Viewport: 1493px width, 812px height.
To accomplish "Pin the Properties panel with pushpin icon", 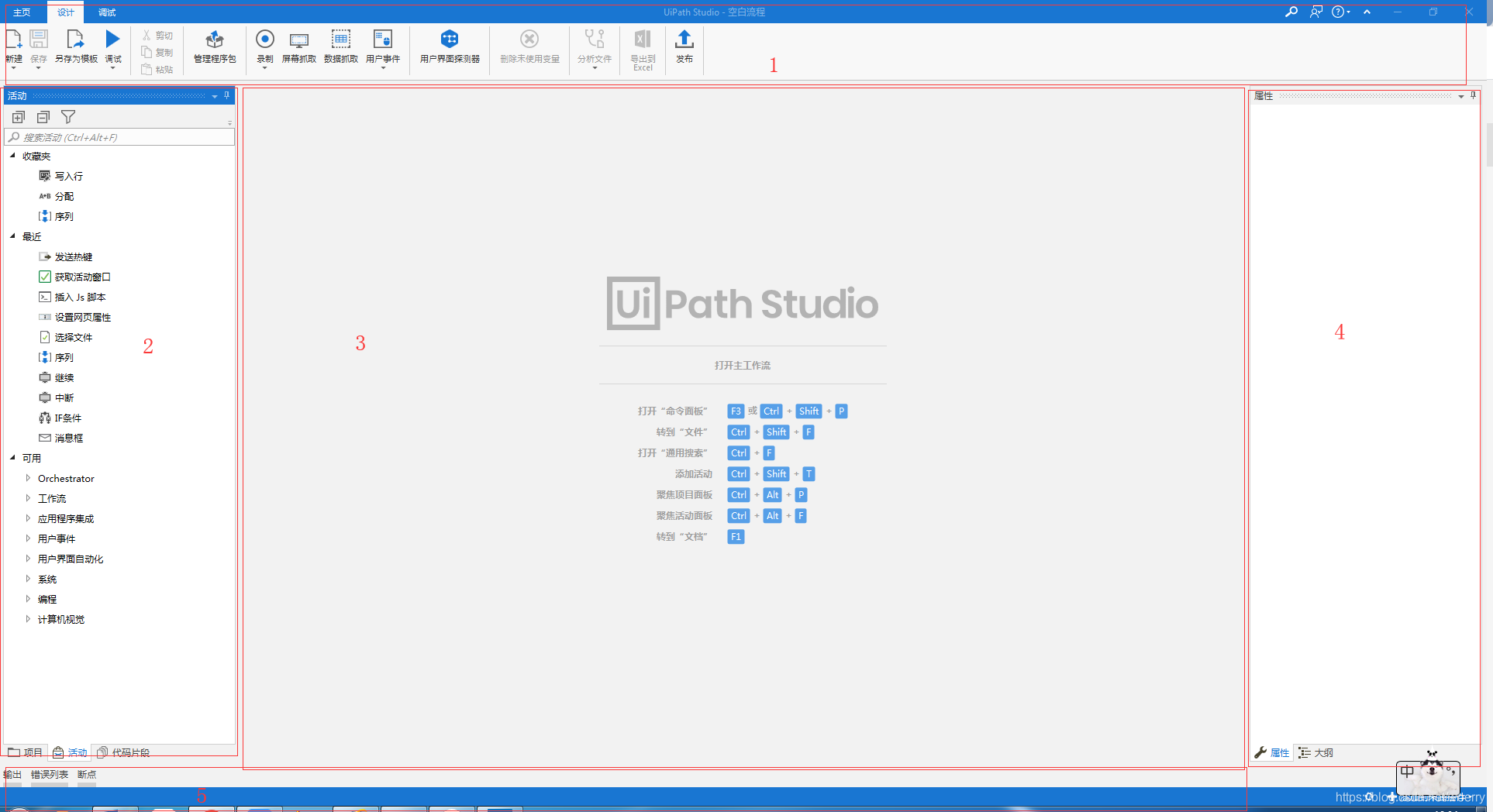I will coord(1474,95).
